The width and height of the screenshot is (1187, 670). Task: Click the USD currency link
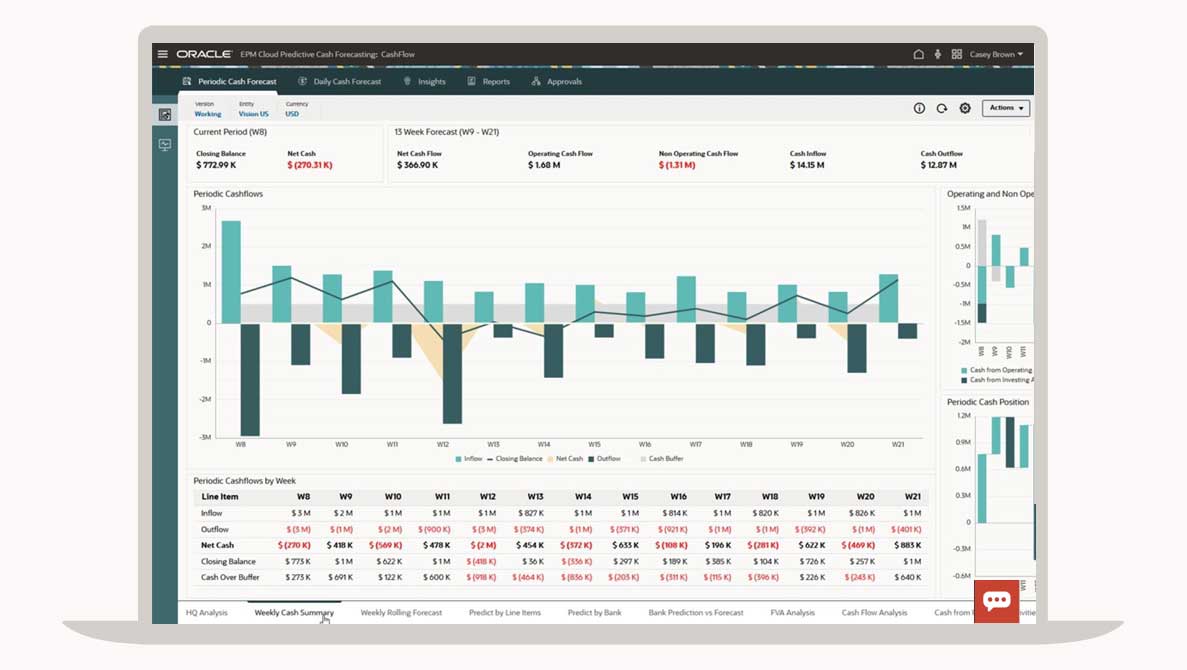pyautogui.click(x=292, y=114)
